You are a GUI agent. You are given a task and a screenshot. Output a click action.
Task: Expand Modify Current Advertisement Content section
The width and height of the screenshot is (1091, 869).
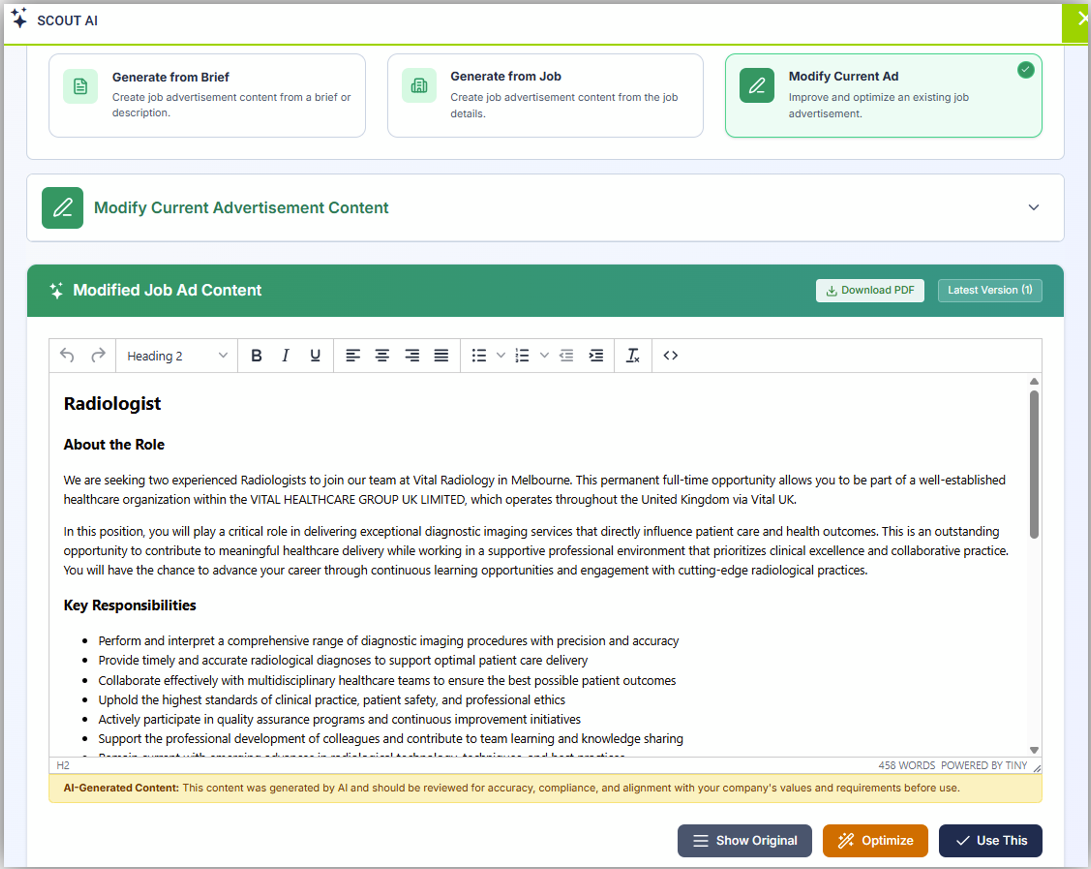click(x=1033, y=208)
